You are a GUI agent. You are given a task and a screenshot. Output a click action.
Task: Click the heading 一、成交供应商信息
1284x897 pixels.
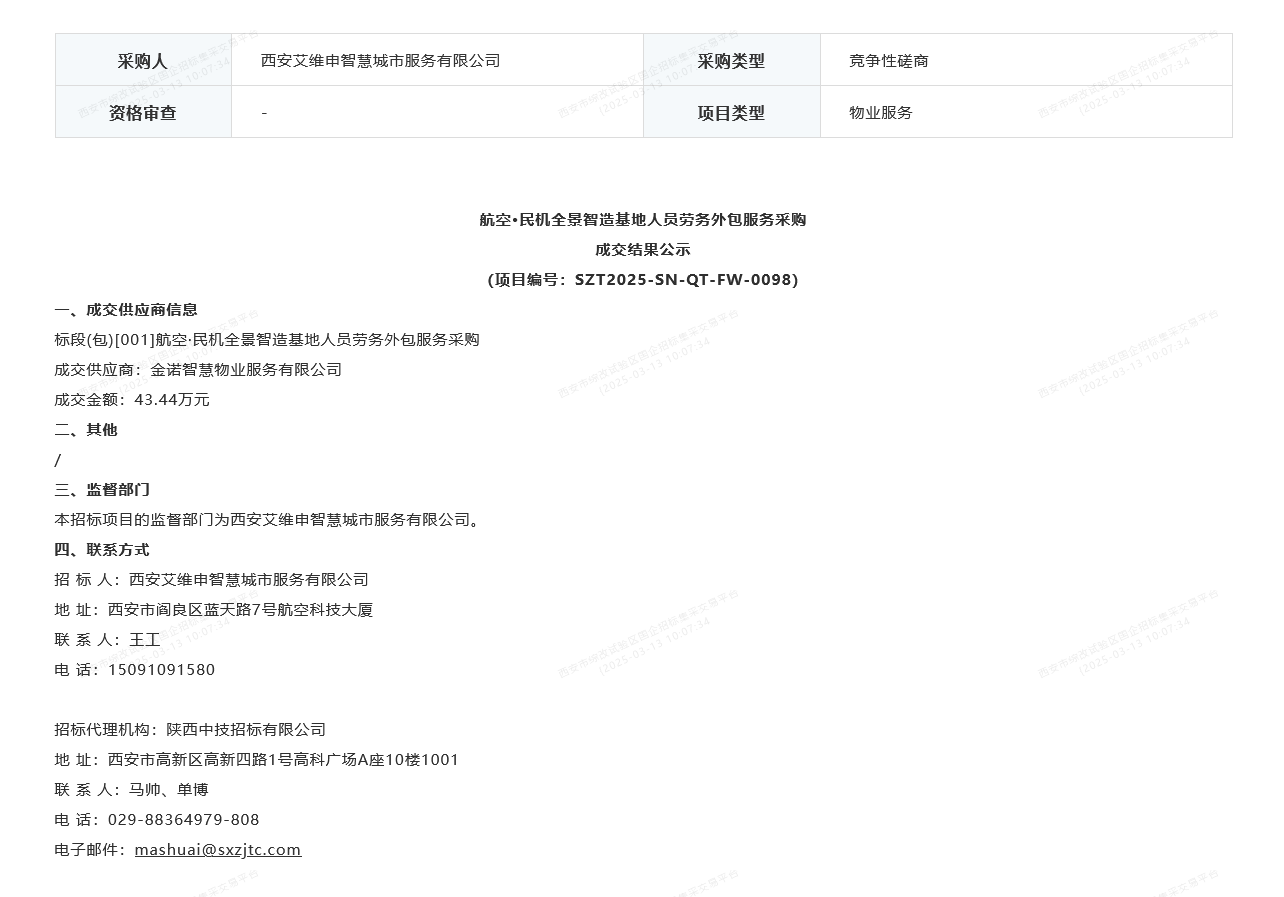tap(126, 310)
